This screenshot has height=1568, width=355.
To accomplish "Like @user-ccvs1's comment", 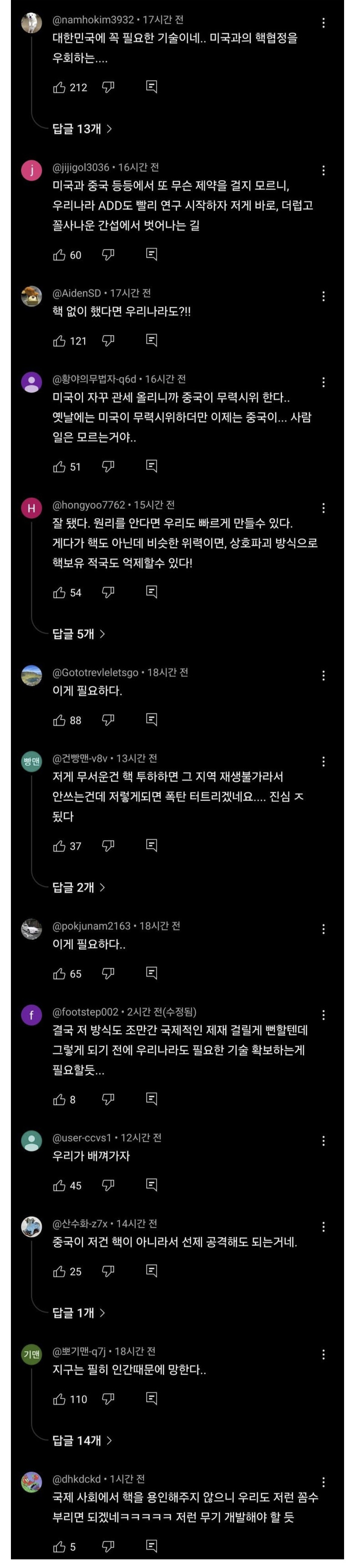I will [59, 1185].
